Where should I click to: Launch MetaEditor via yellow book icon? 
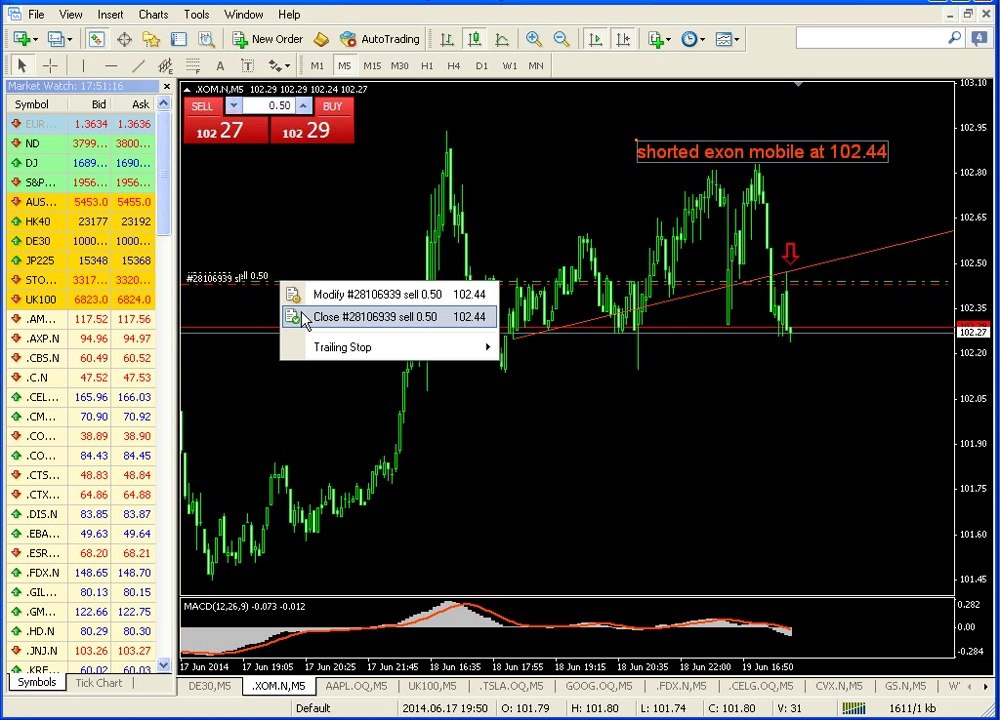pyautogui.click(x=321, y=40)
